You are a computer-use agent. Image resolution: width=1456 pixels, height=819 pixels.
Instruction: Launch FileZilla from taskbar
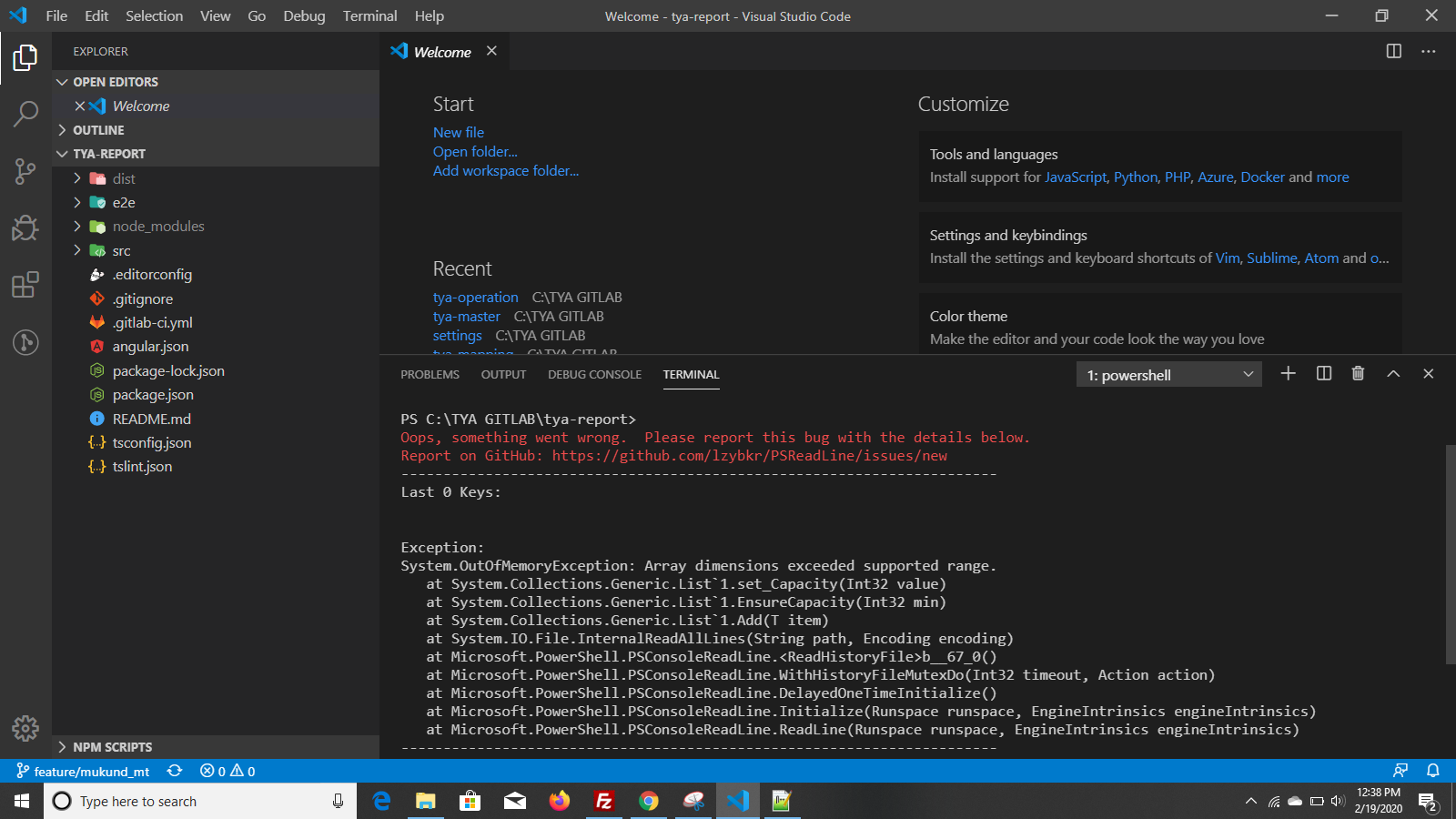click(604, 801)
